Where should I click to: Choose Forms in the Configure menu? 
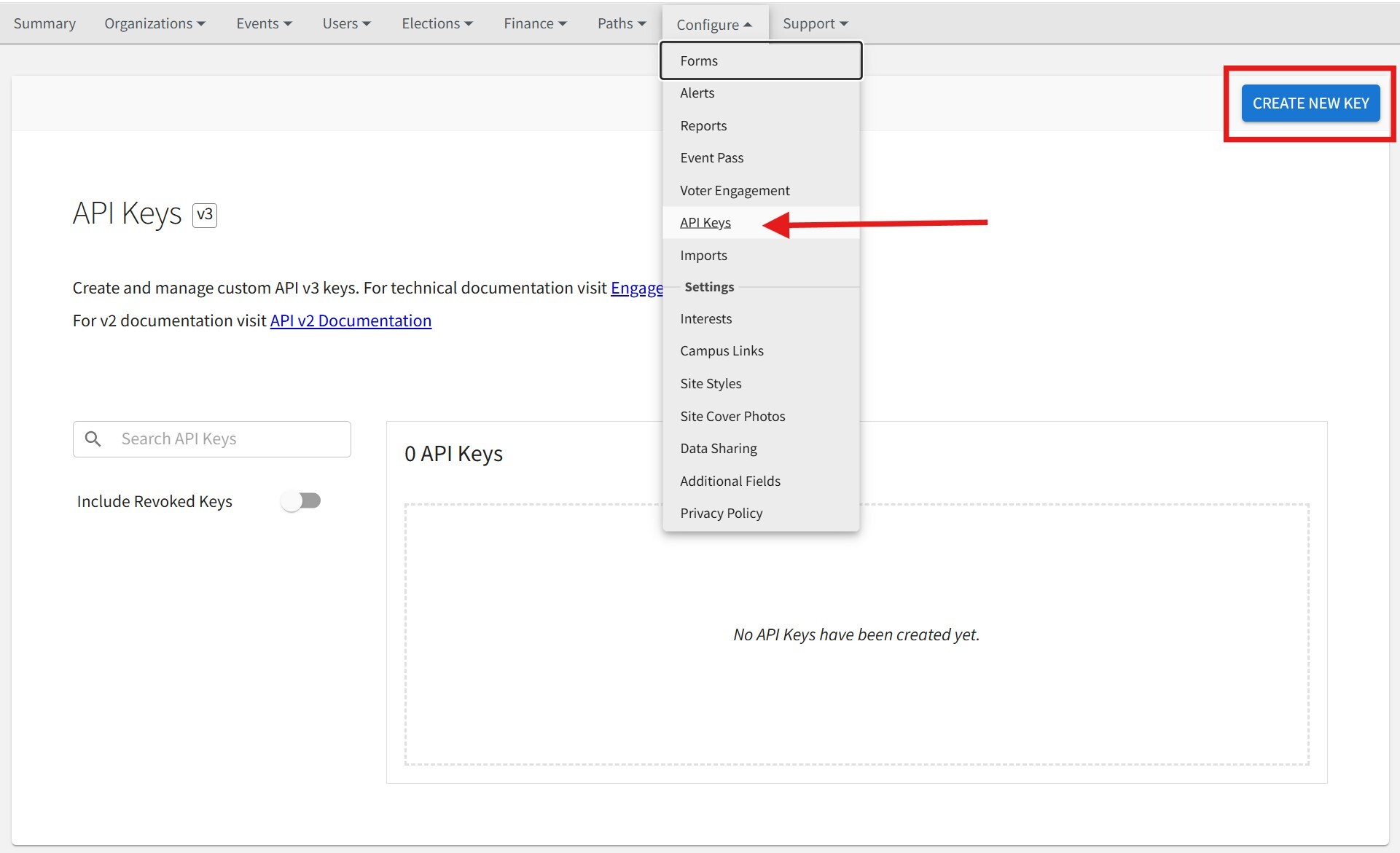[x=698, y=61]
